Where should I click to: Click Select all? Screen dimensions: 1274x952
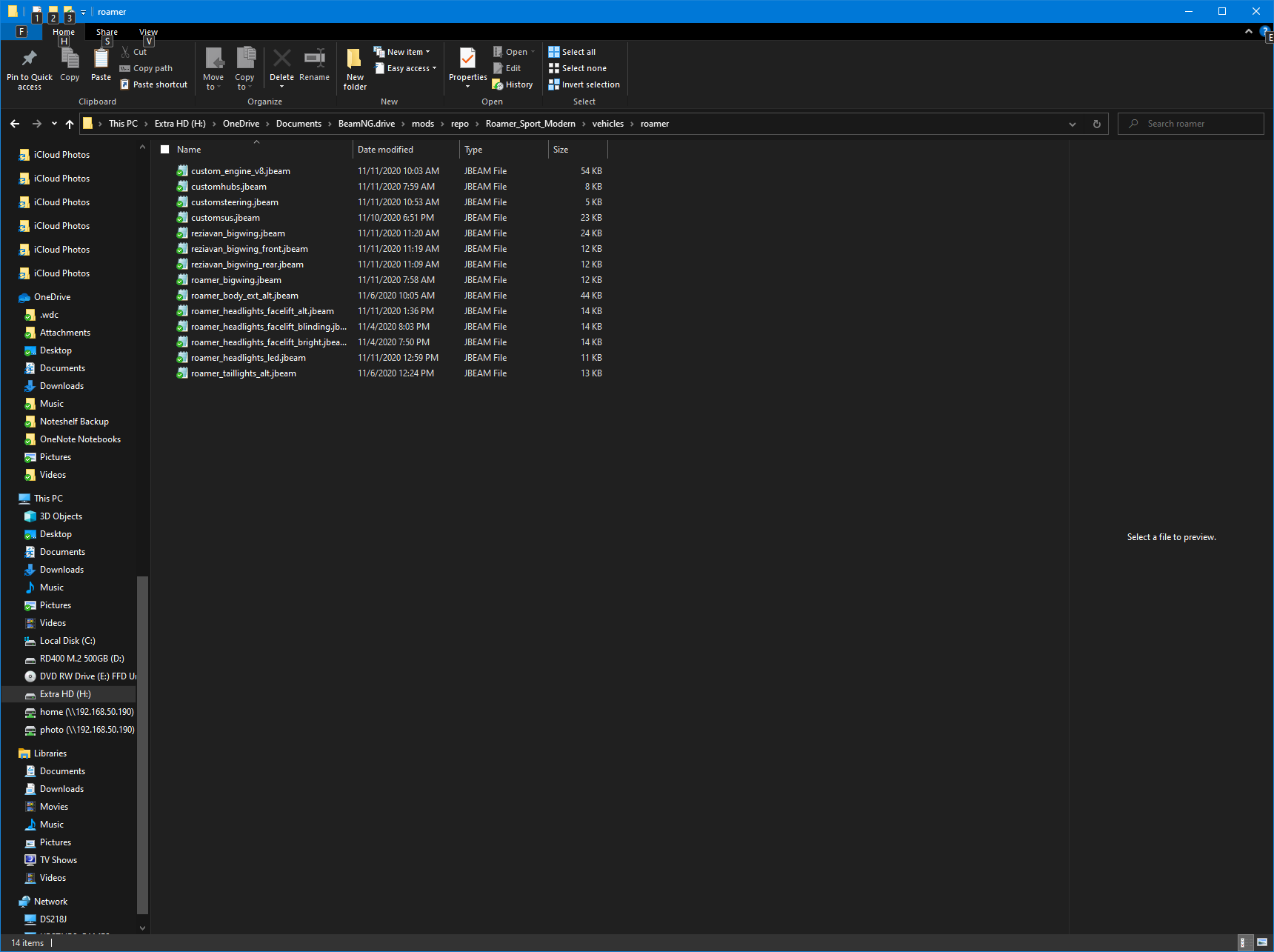click(x=572, y=52)
